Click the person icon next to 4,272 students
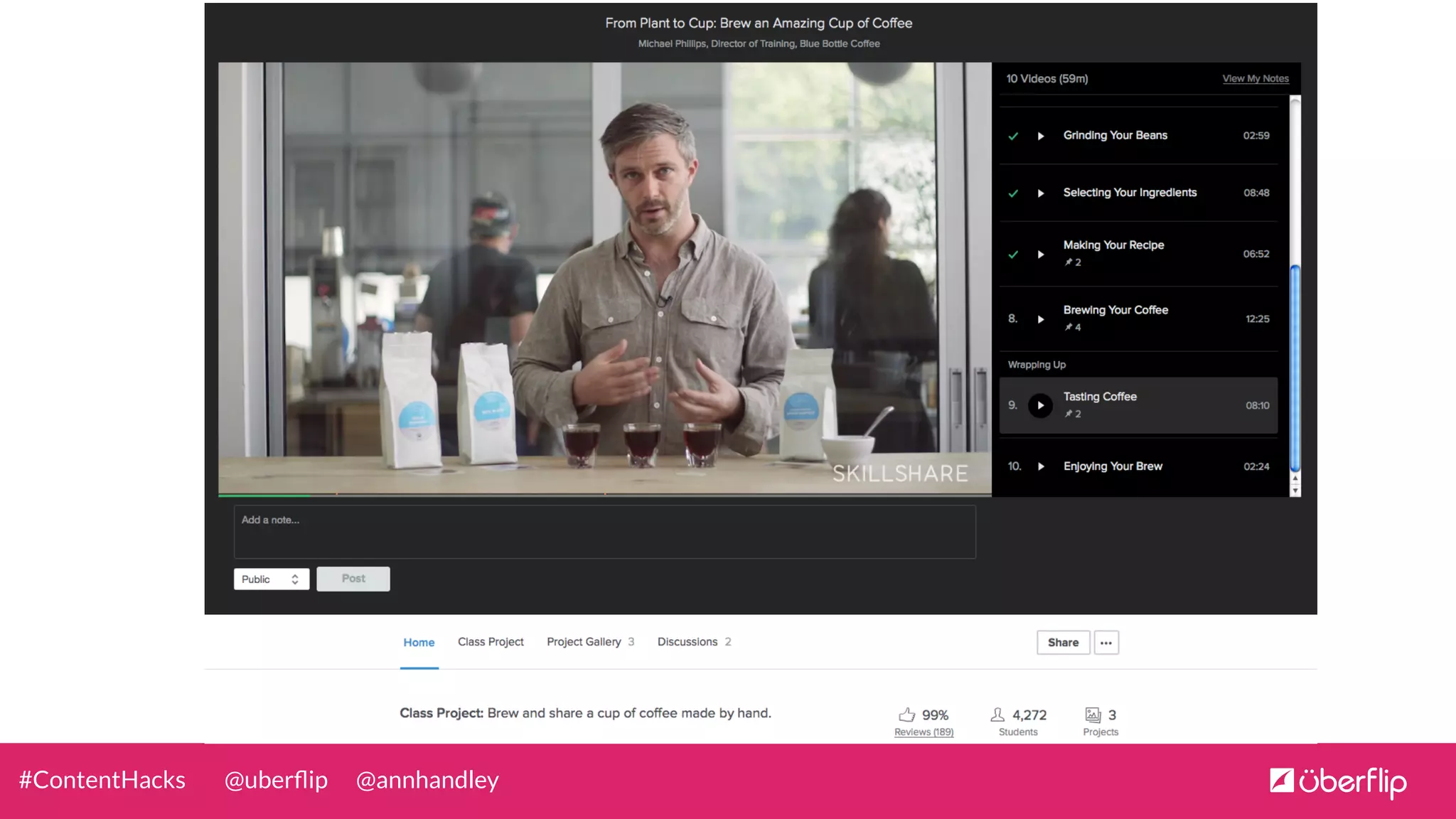The height and width of the screenshot is (819, 1456). (997, 714)
